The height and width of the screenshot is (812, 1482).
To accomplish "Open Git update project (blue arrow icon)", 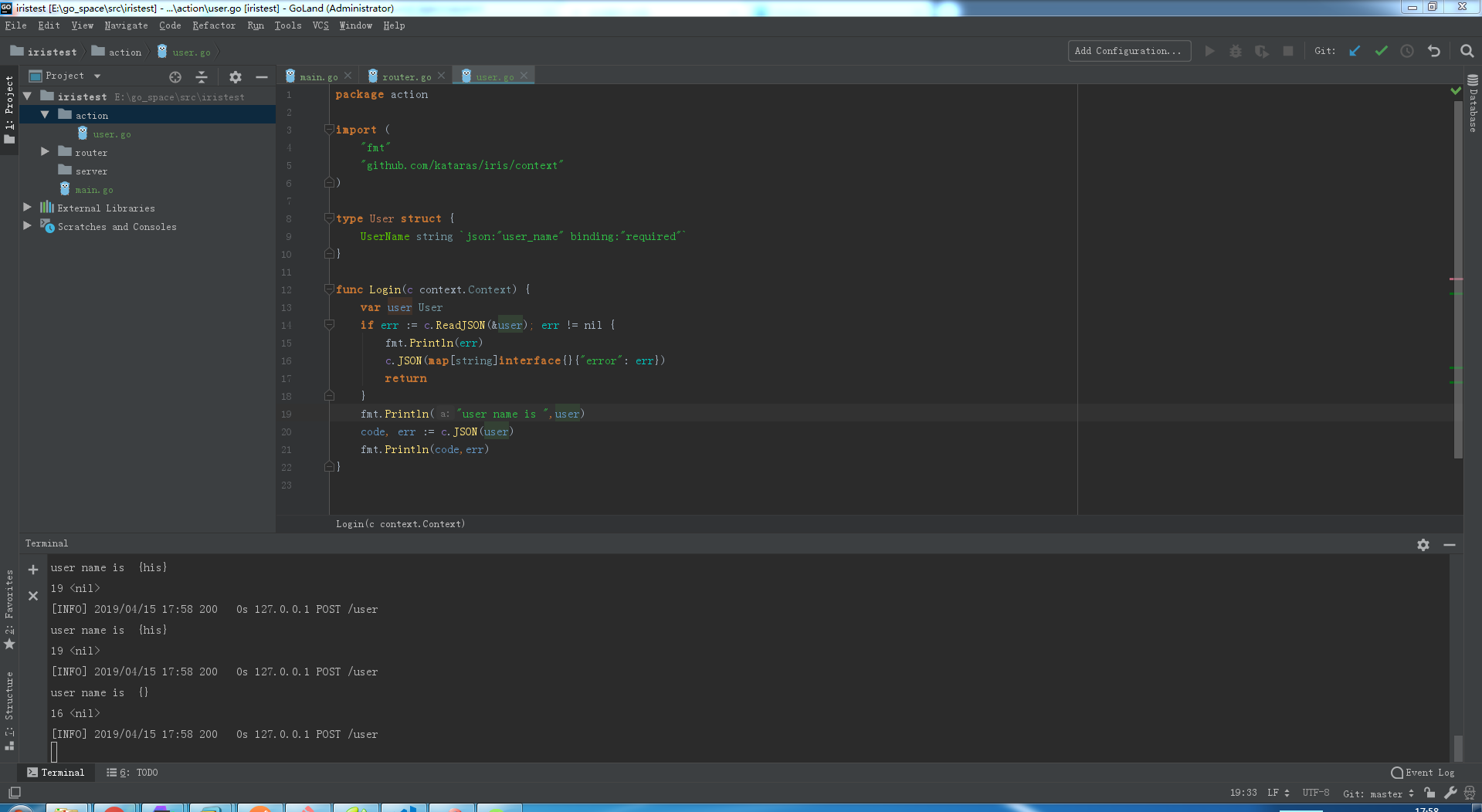I will [x=1354, y=50].
